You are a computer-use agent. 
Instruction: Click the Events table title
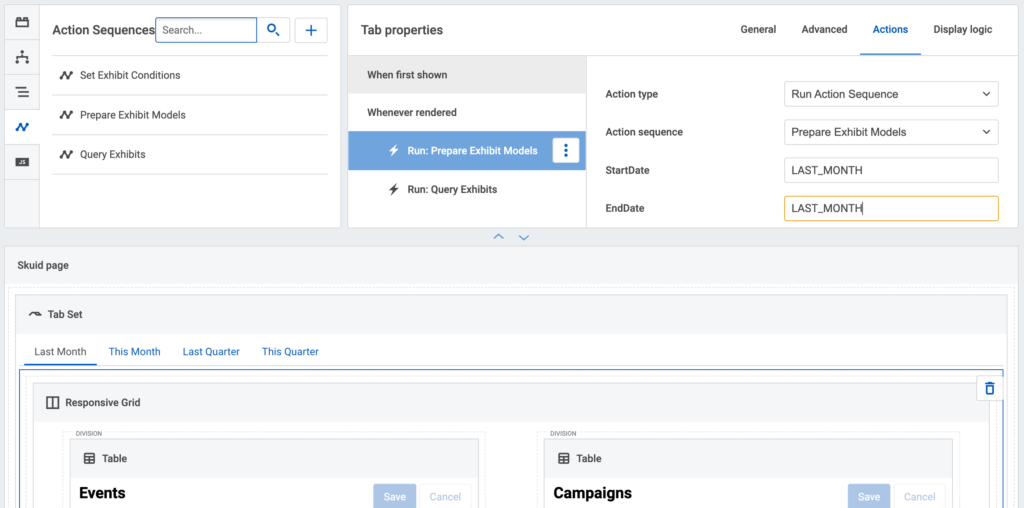click(102, 493)
